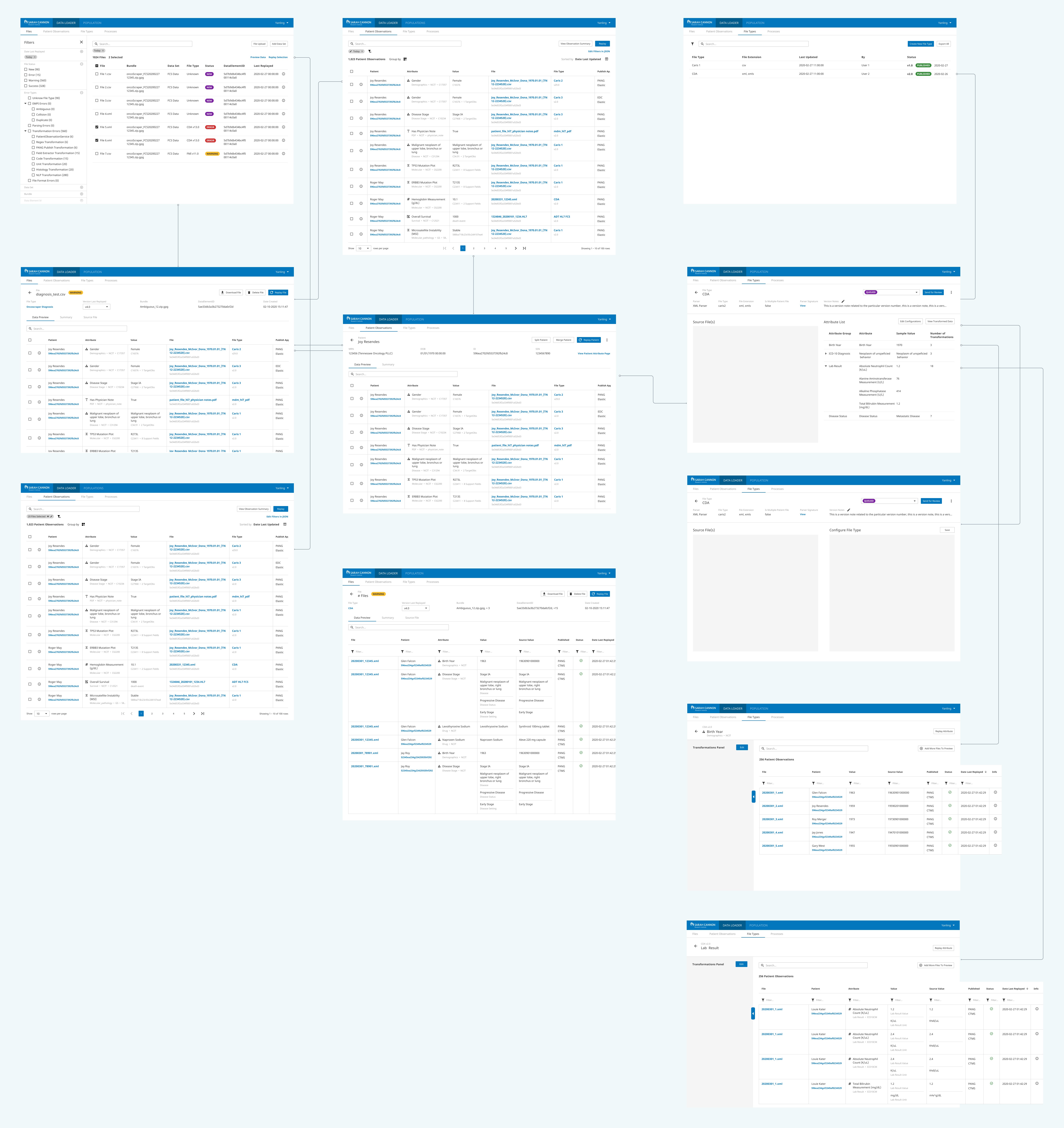Click Save in the Configure File Type panel

[x=947, y=530]
